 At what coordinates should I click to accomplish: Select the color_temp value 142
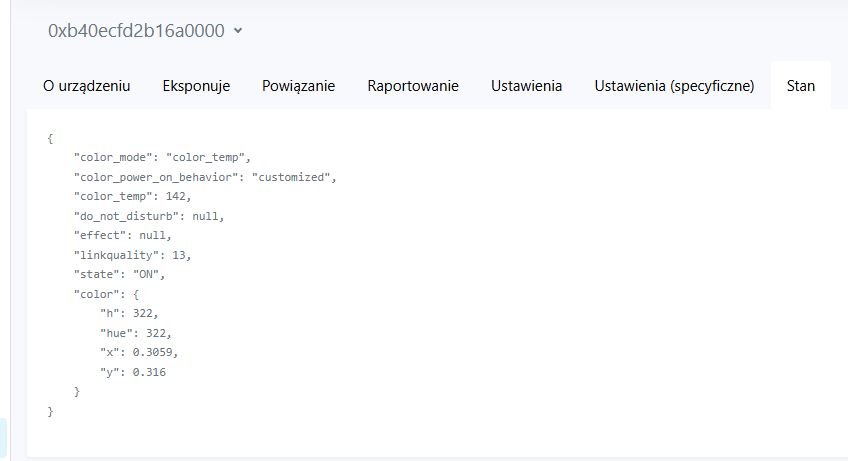click(175, 196)
